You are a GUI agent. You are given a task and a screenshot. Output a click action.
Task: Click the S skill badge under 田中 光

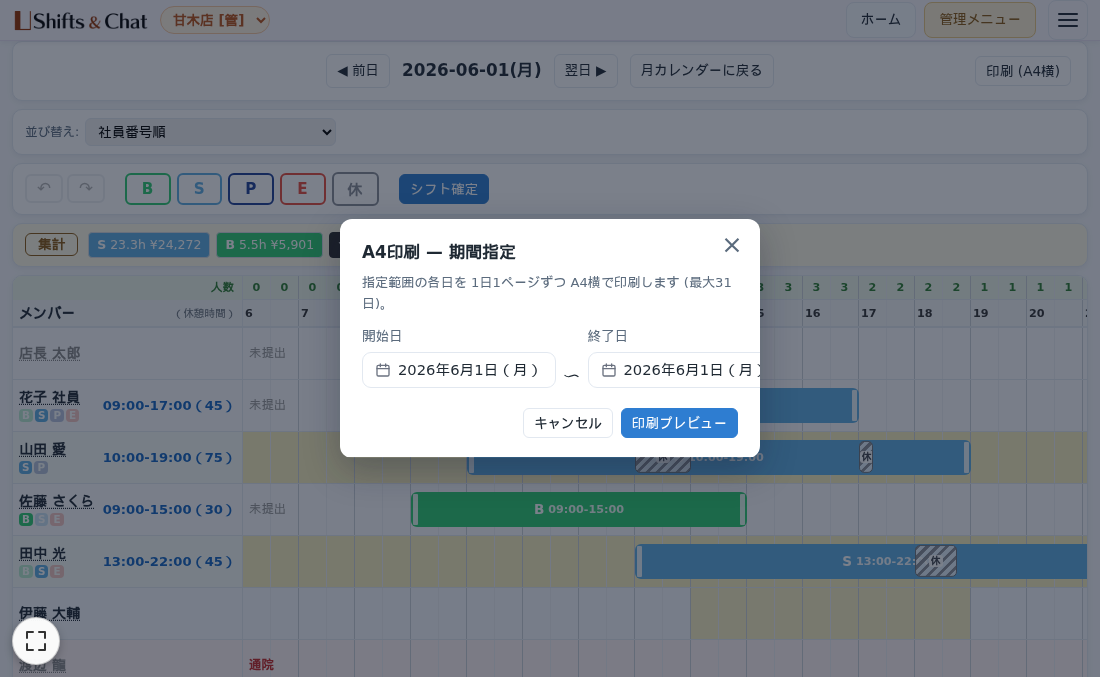point(41,571)
